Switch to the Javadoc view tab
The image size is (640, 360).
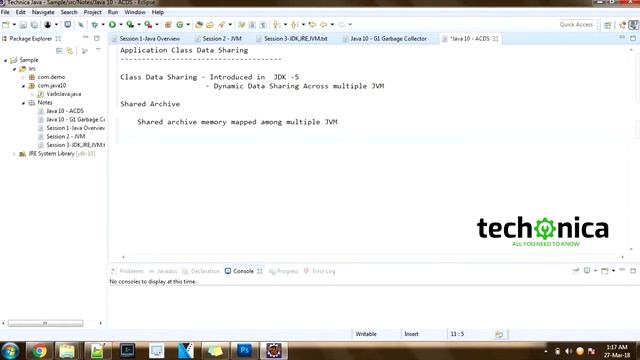(x=167, y=271)
